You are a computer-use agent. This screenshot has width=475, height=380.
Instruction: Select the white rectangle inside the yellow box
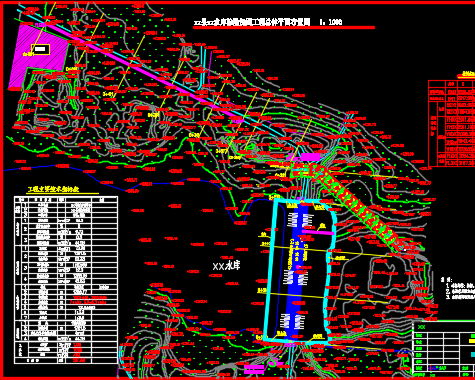(x=40, y=50)
